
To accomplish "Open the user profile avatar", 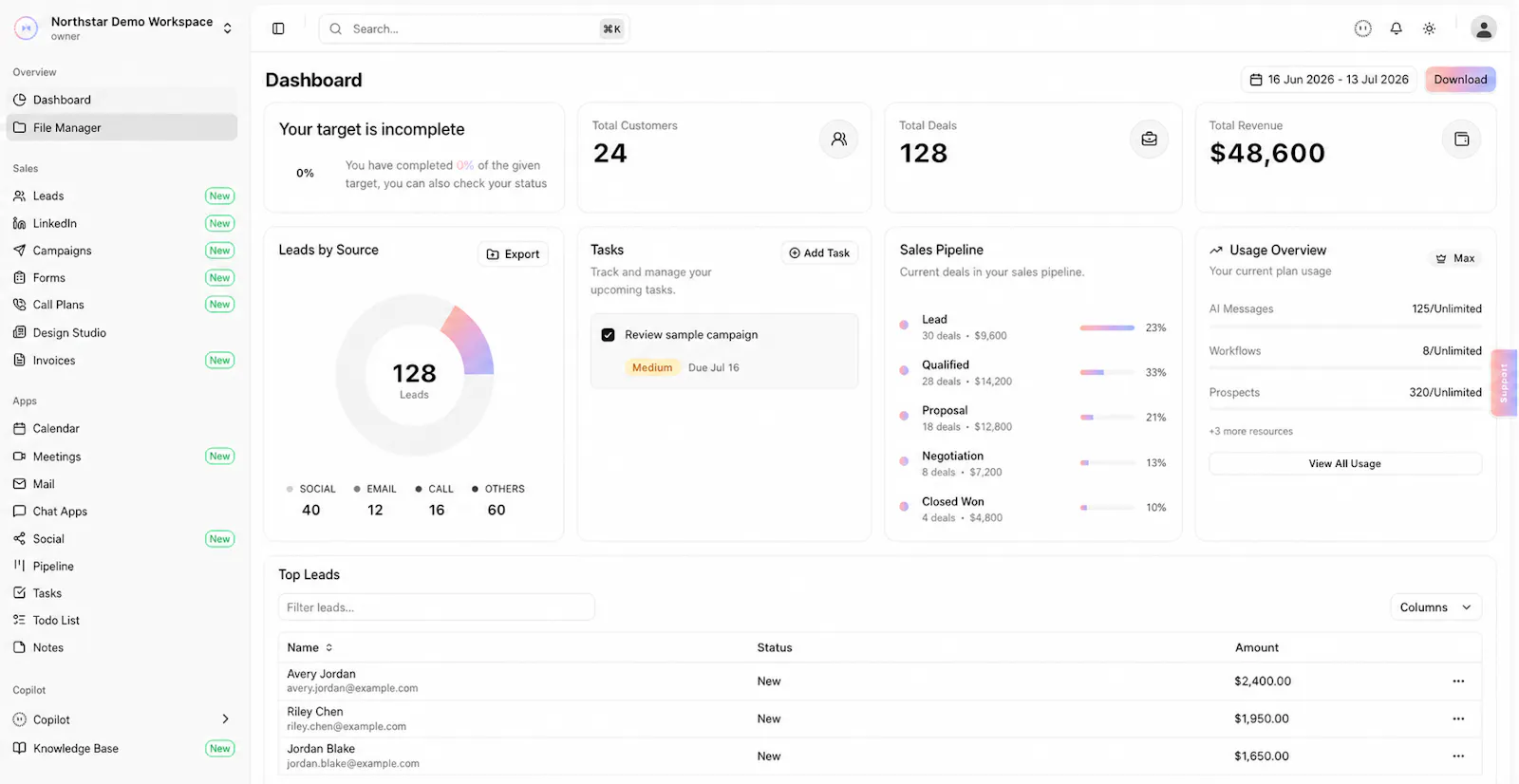I will point(1483,28).
